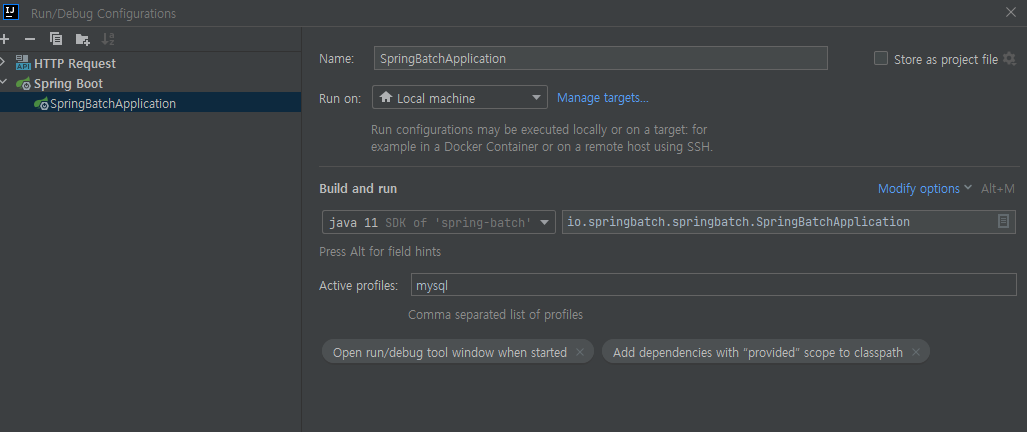Open the Run on target dropdown
Viewport: 1027px width, 432px height.
coord(460,98)
